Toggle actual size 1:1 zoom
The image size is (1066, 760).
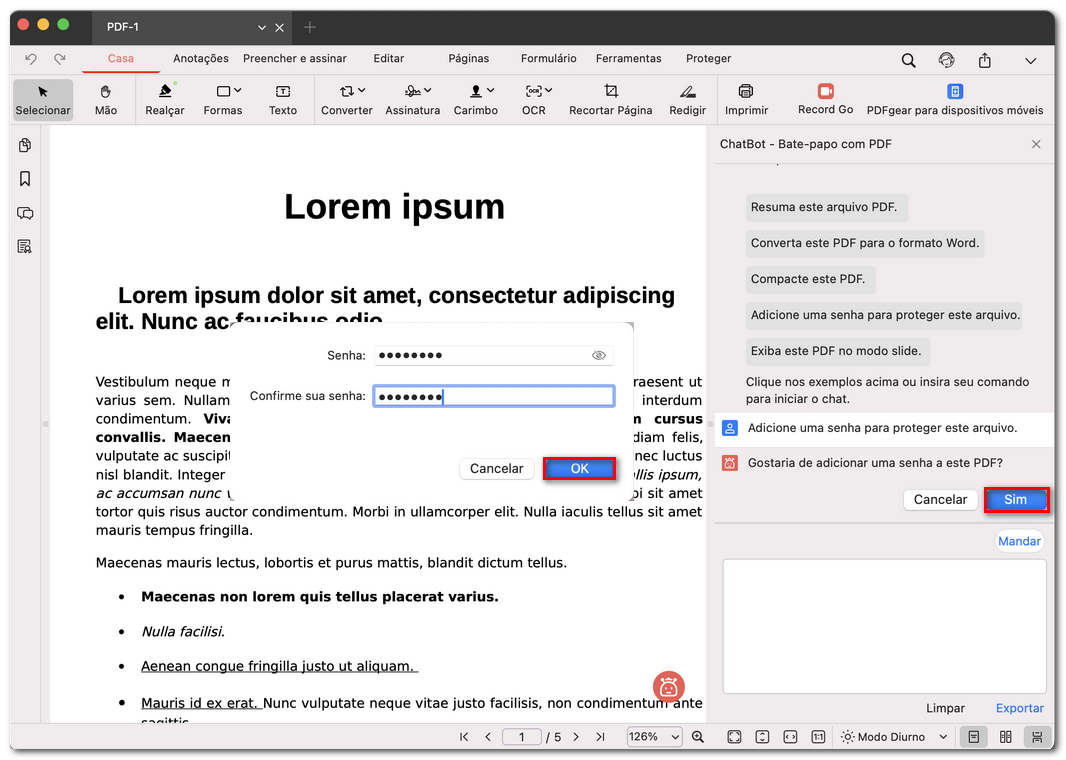tap(818, 736)
